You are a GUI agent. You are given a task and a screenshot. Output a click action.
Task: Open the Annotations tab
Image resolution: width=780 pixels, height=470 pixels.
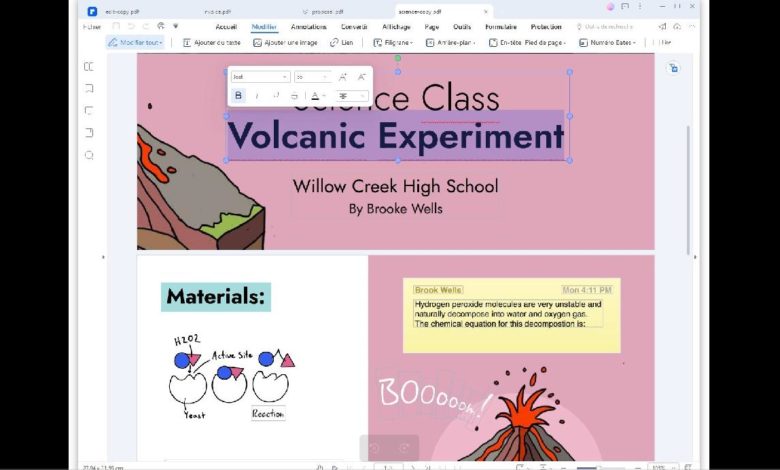click(x=308, y=27)
